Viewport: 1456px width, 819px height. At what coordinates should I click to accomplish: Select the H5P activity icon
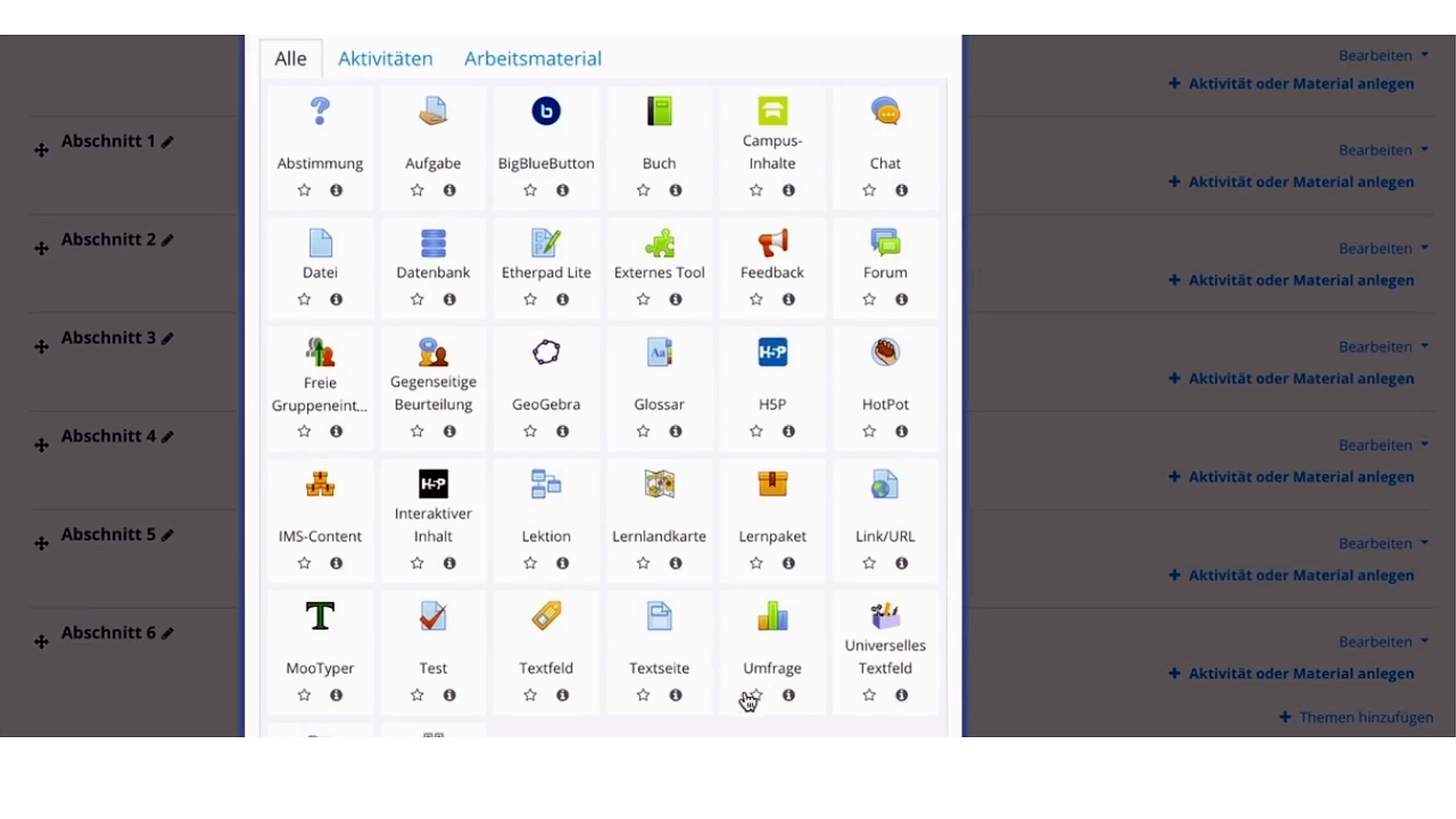click(x=772, y=353)
